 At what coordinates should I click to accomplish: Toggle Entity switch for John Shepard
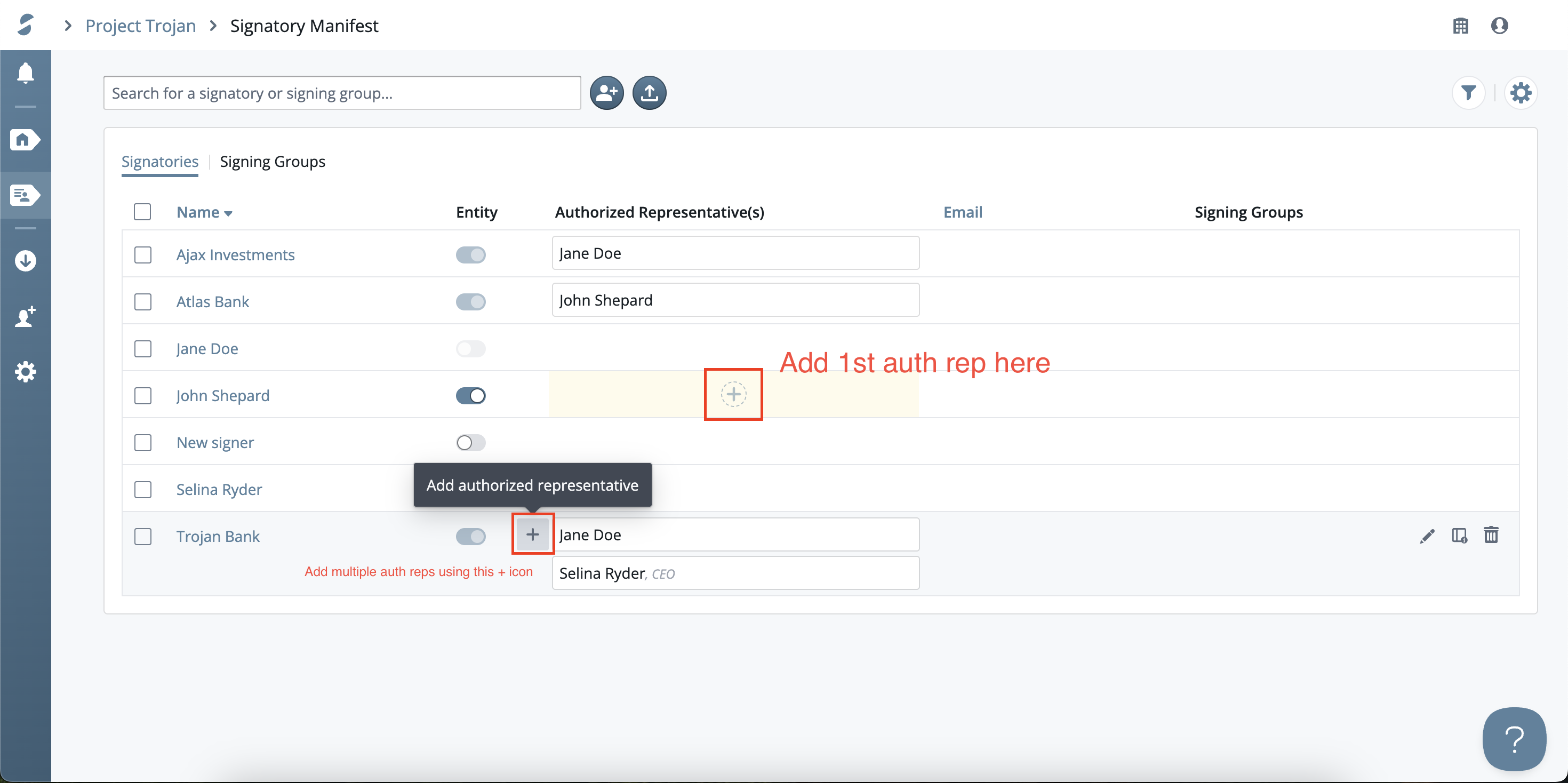(x=470, y=396)
